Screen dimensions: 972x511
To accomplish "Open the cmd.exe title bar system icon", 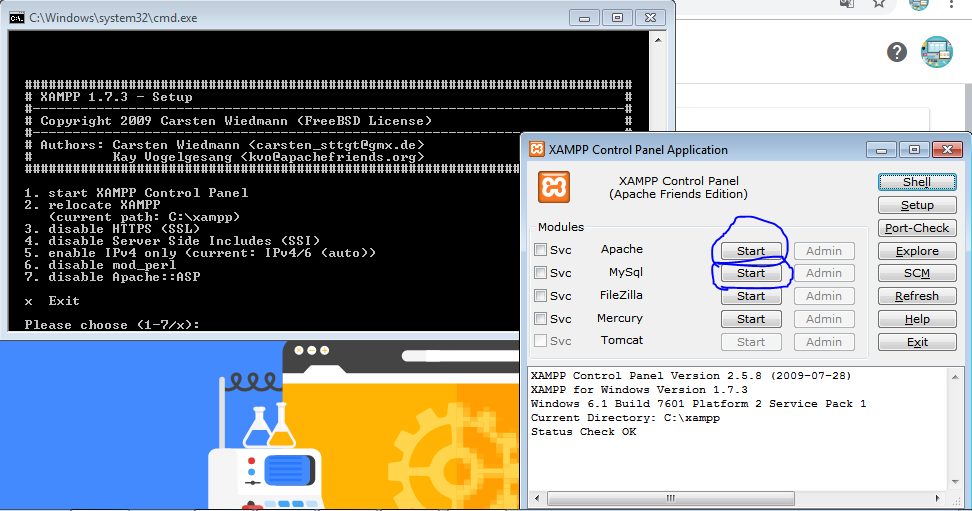I will click(x=17, y=17).
